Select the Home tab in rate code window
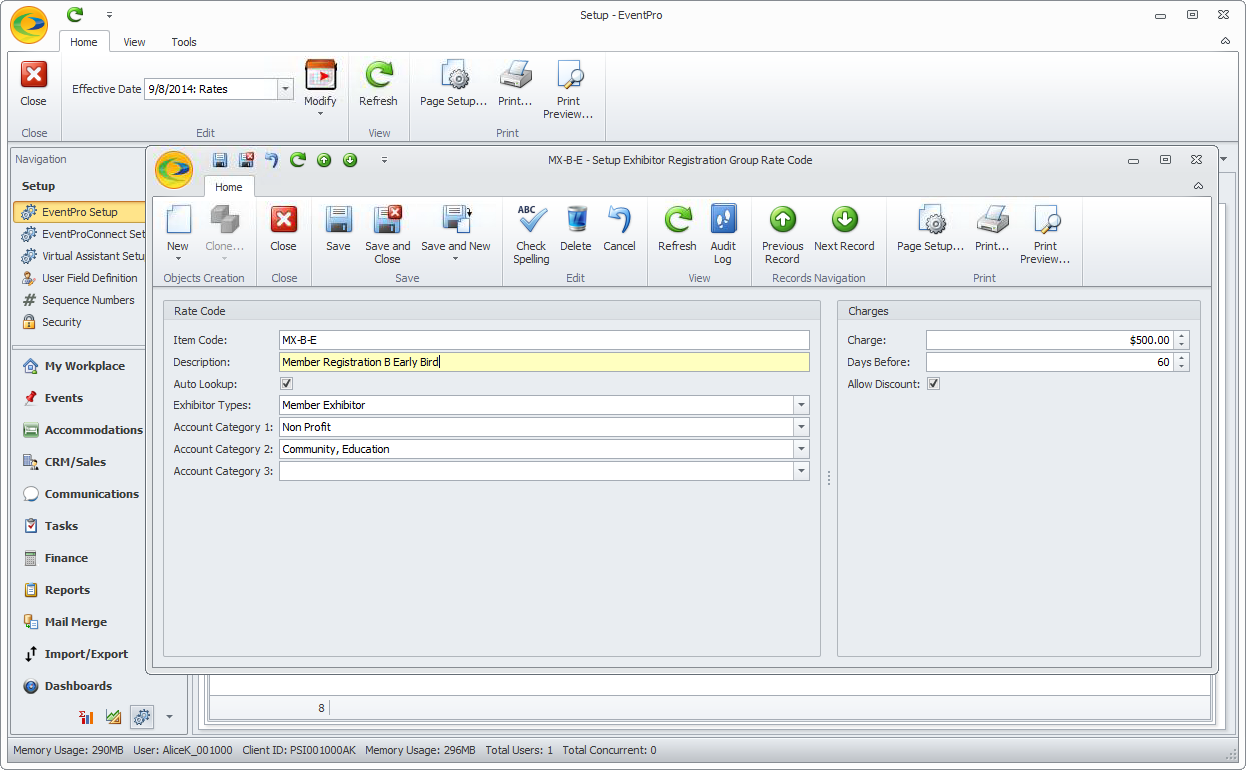The height and width of the screenshot is (770, 1246). 229,187
